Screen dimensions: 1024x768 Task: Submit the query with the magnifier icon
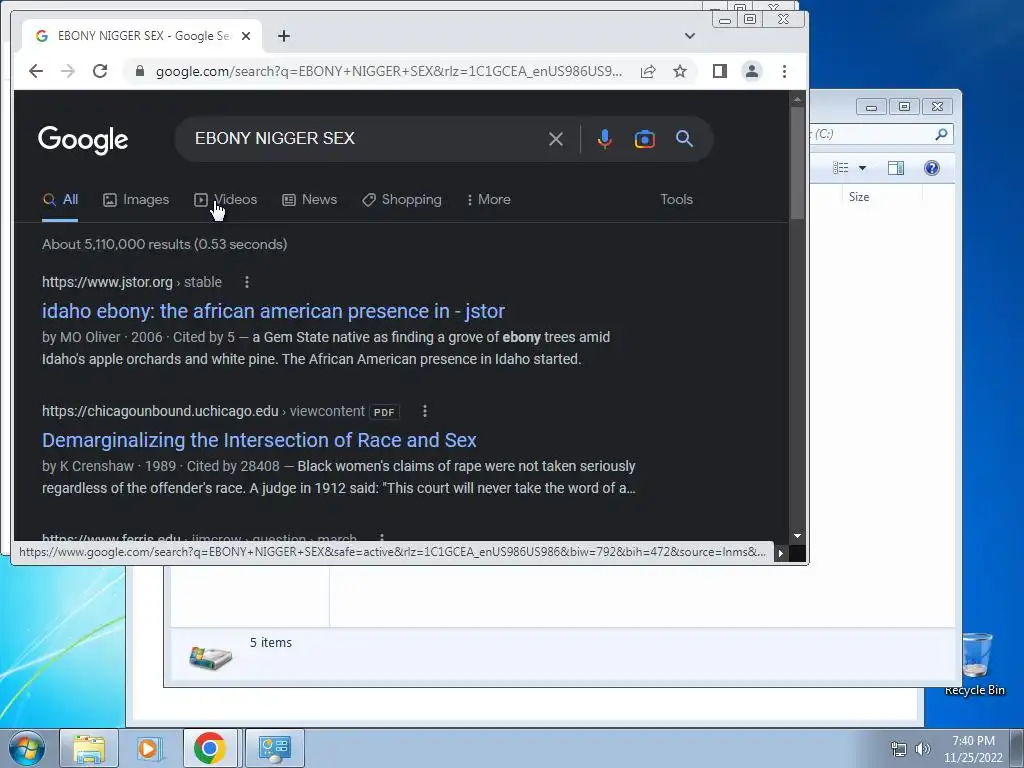[x=684, y=138]
